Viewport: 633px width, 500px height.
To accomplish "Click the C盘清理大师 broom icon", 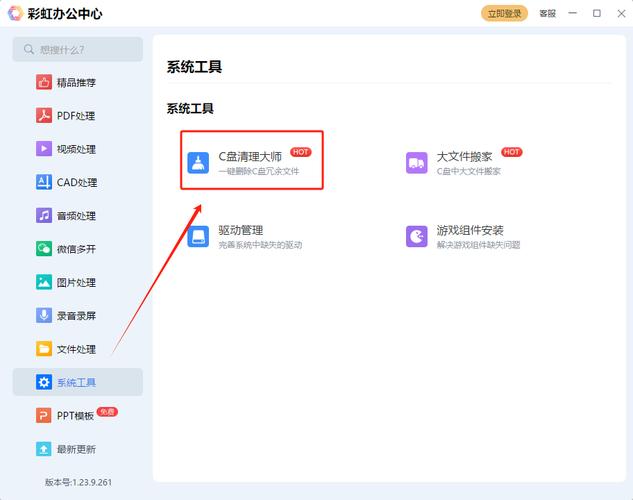I will tap(199, 163).
